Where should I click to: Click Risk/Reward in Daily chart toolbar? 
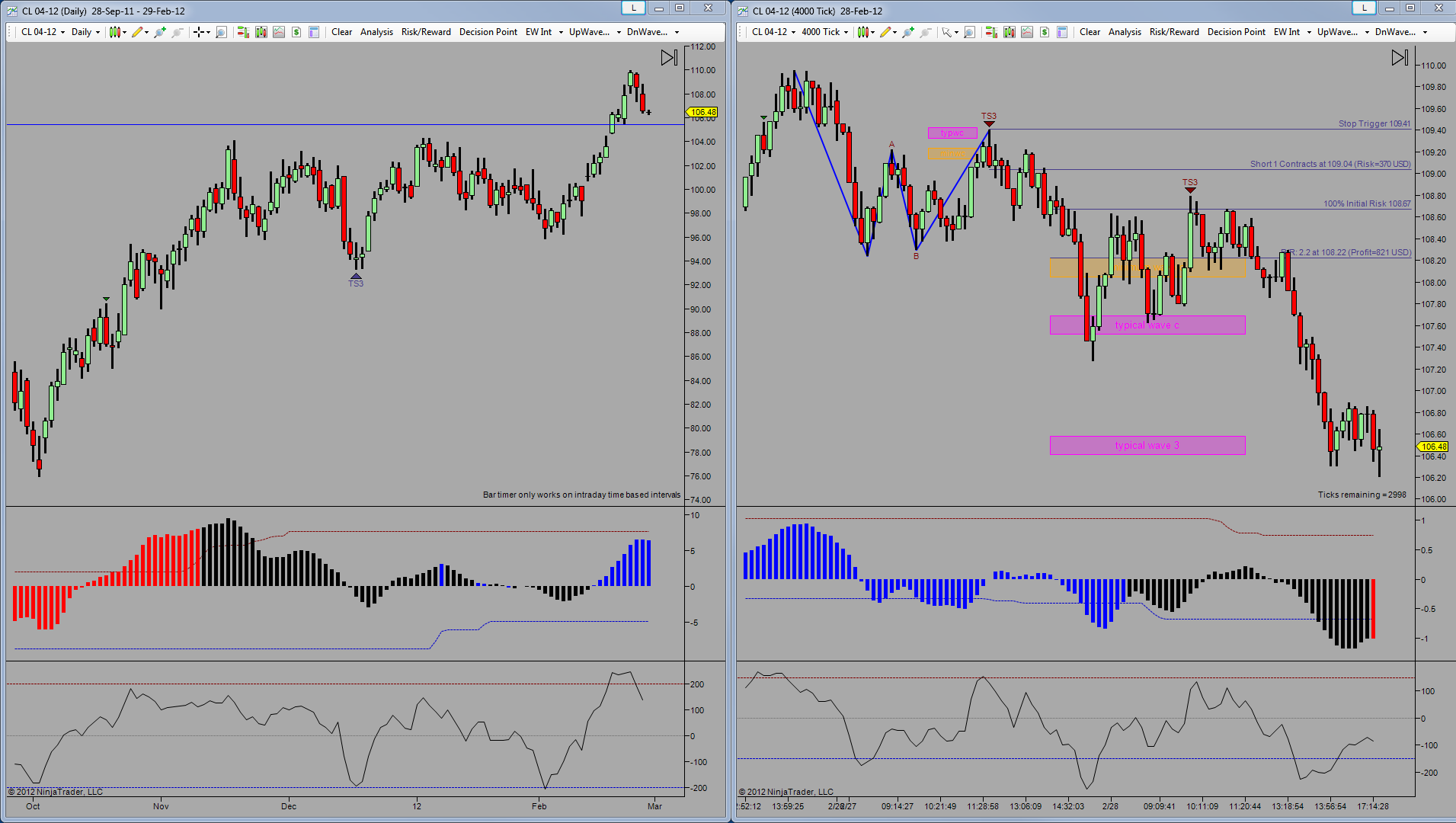[426, 32]
